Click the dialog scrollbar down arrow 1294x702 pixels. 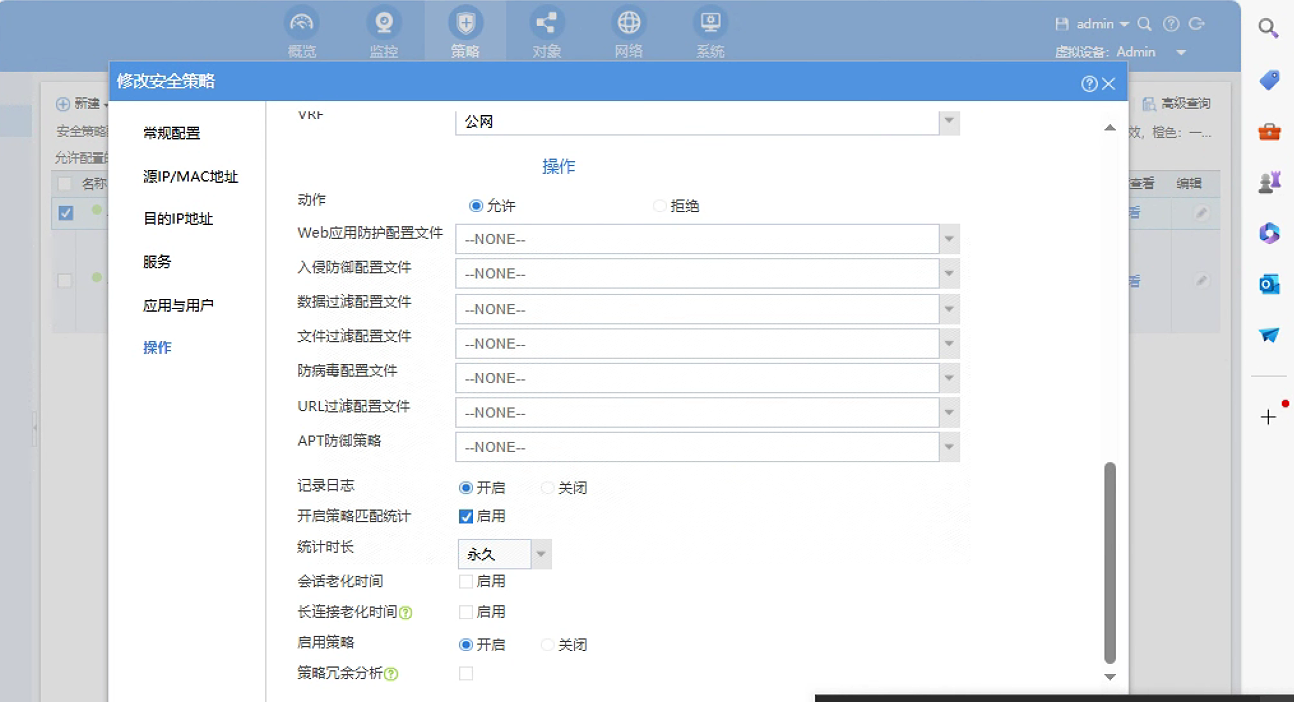[1109, 677]
